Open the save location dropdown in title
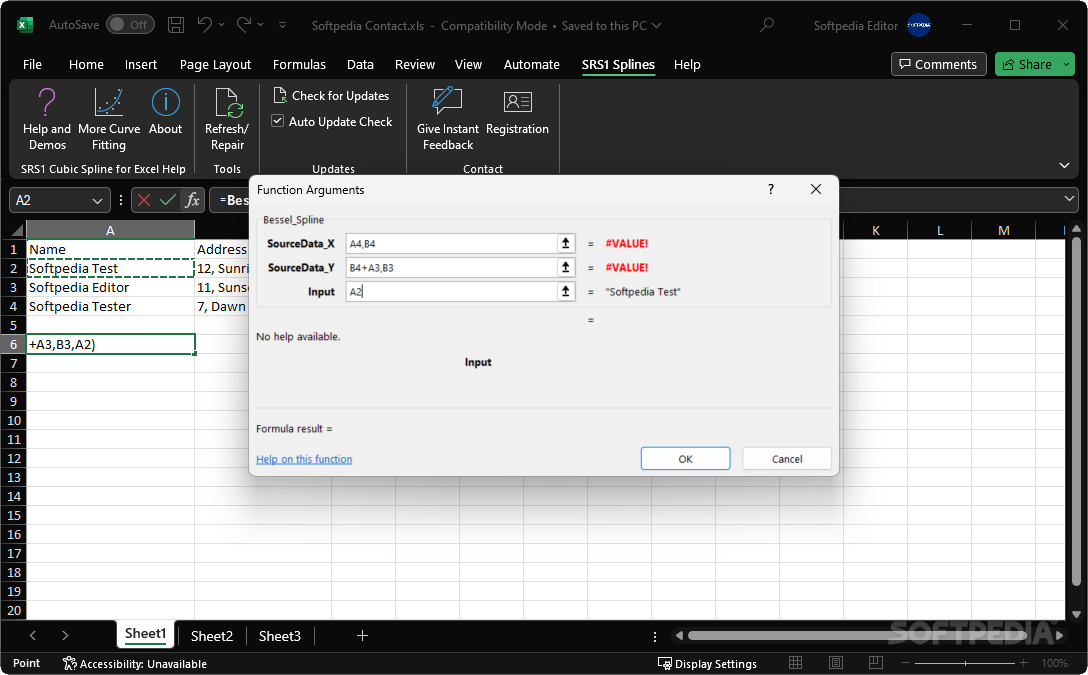The height and width of the screenshot is (675, 1088). tap(656, 26)
